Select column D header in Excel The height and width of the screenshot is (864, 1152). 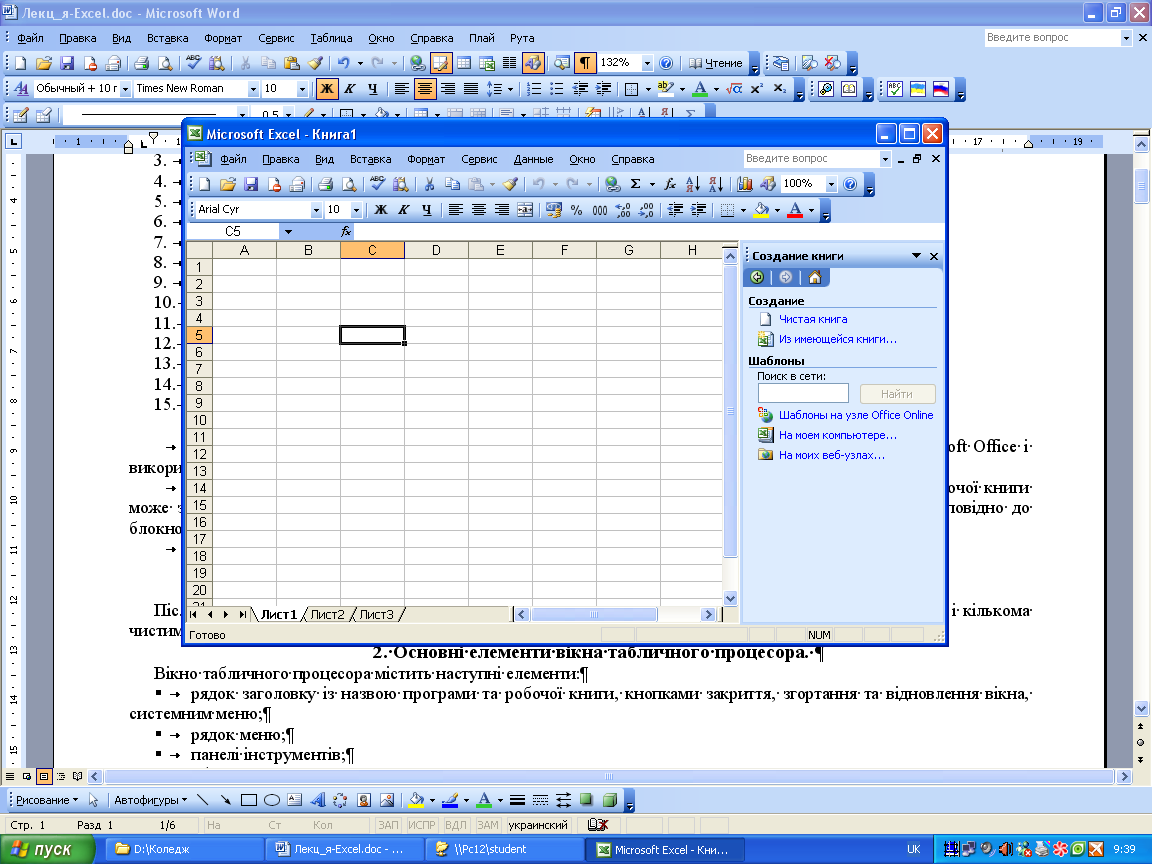pos(436,251)
